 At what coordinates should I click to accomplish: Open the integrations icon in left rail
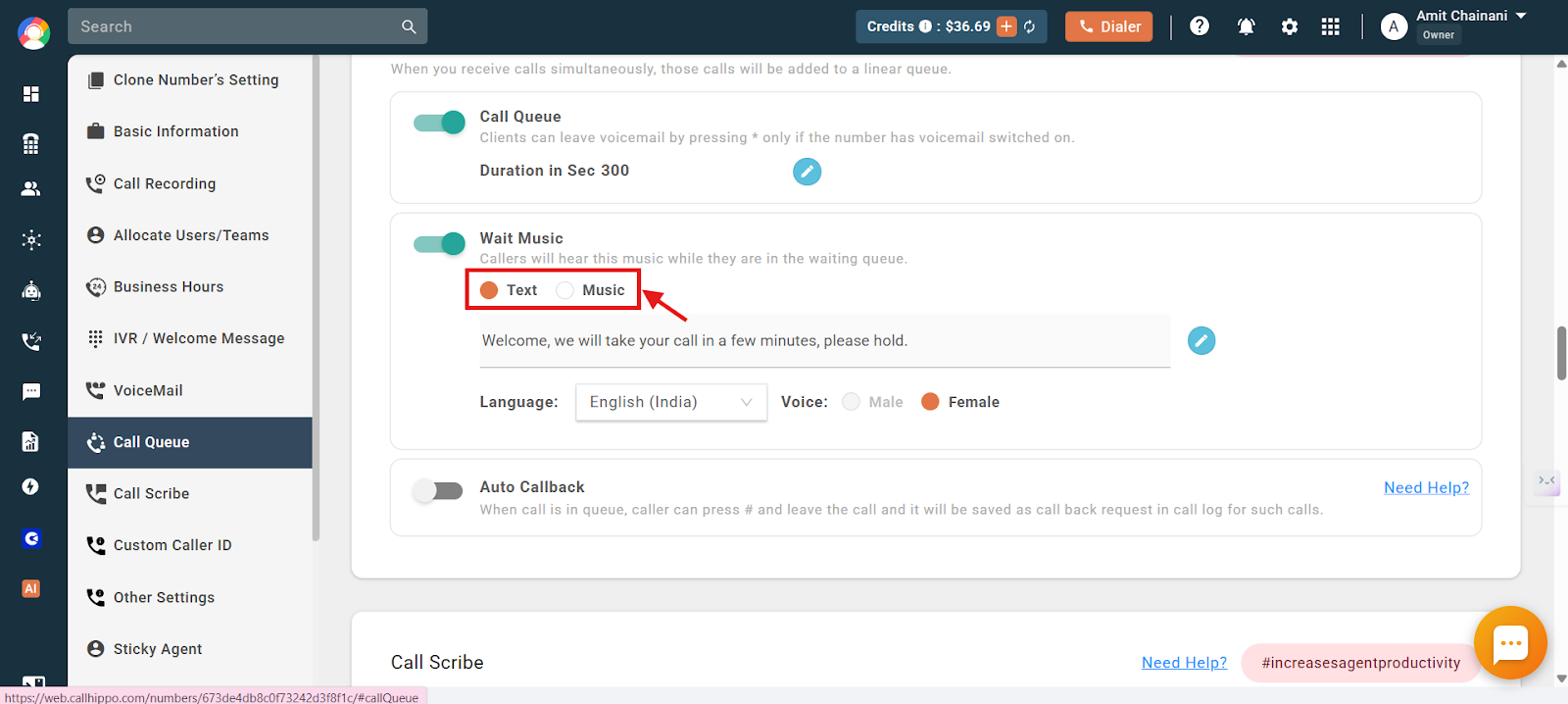[x=31, y=239]
